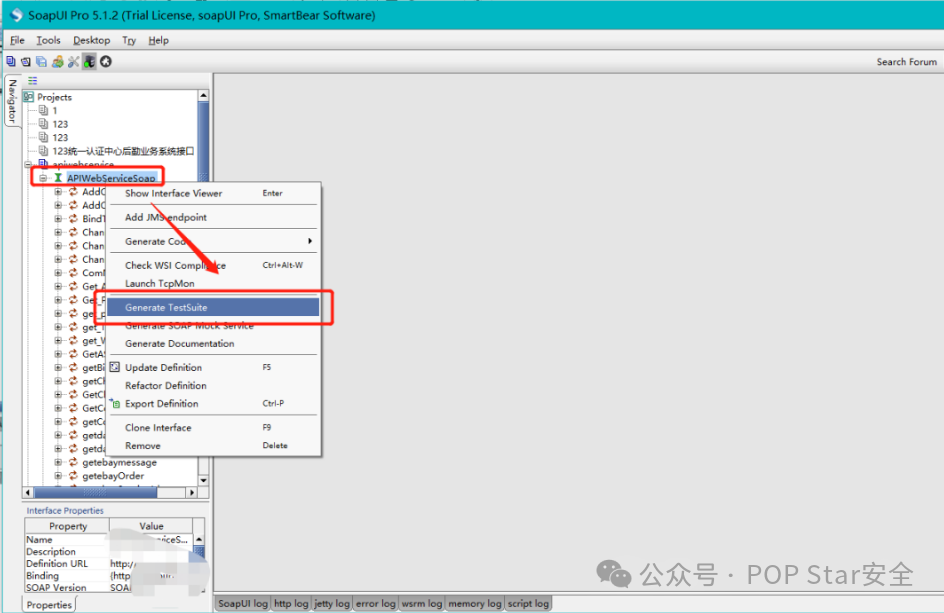This screenshot has height=613, width=944.
Task: Click the icon of the Chinese-named 123 project
Action: click(x=43, y=151)
